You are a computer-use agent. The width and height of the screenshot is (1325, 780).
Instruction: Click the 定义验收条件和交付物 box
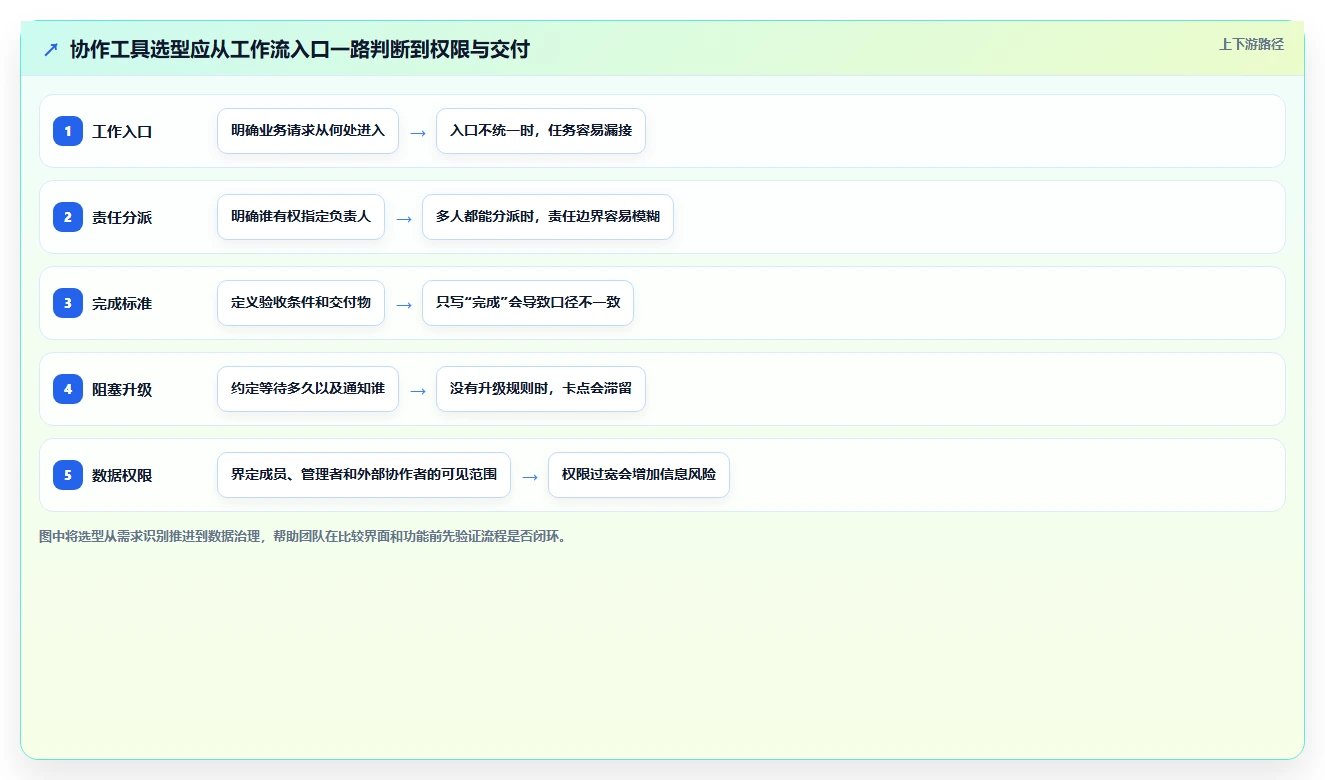301,303
